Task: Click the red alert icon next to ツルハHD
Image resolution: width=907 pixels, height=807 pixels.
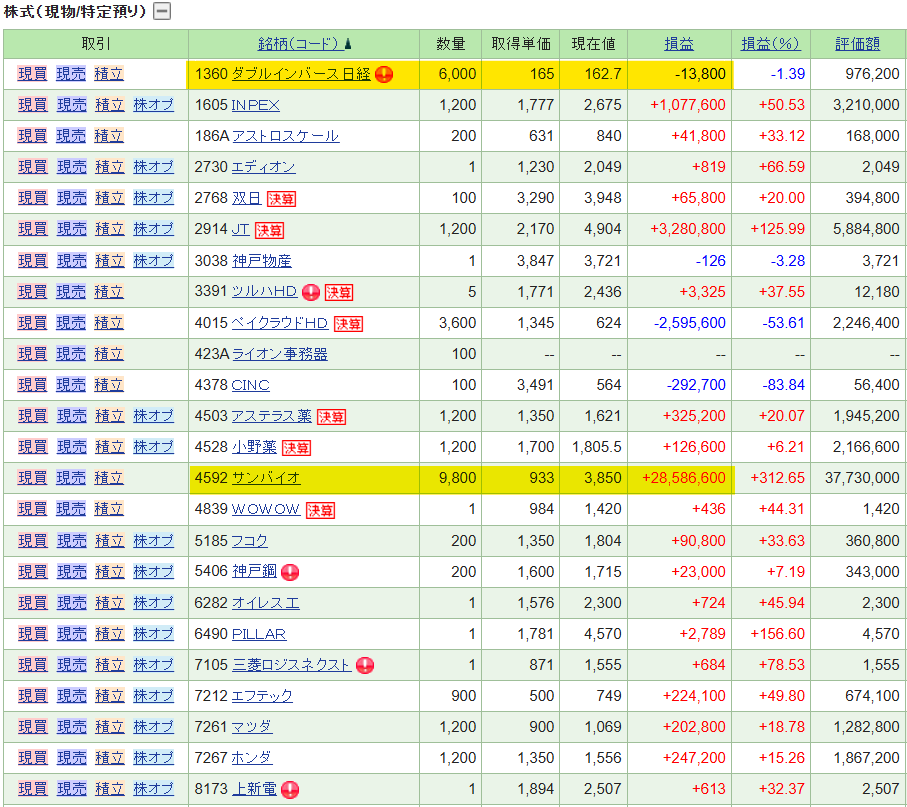Action: [310, 292]
